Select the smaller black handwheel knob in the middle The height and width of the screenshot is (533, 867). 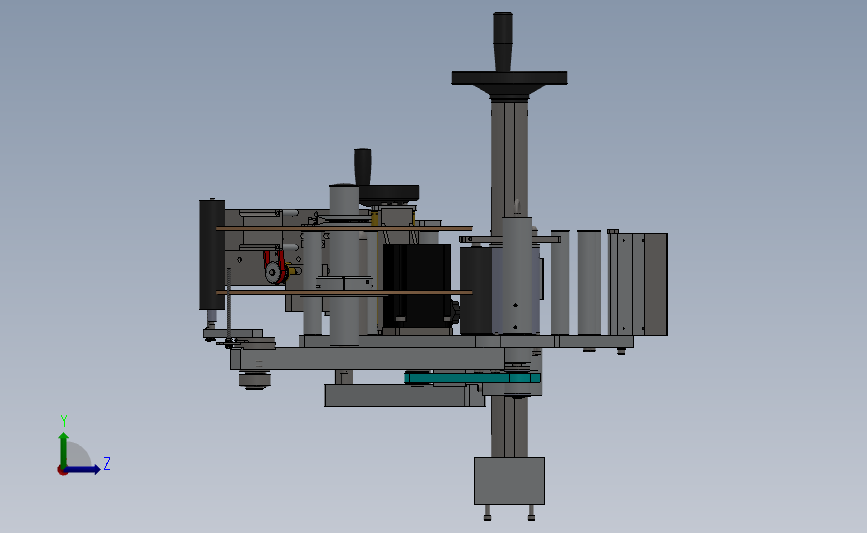[363, 166]
